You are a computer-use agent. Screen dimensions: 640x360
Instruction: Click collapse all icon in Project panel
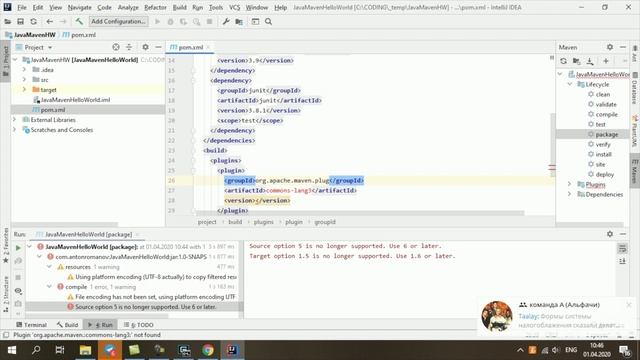pos(129,47)
